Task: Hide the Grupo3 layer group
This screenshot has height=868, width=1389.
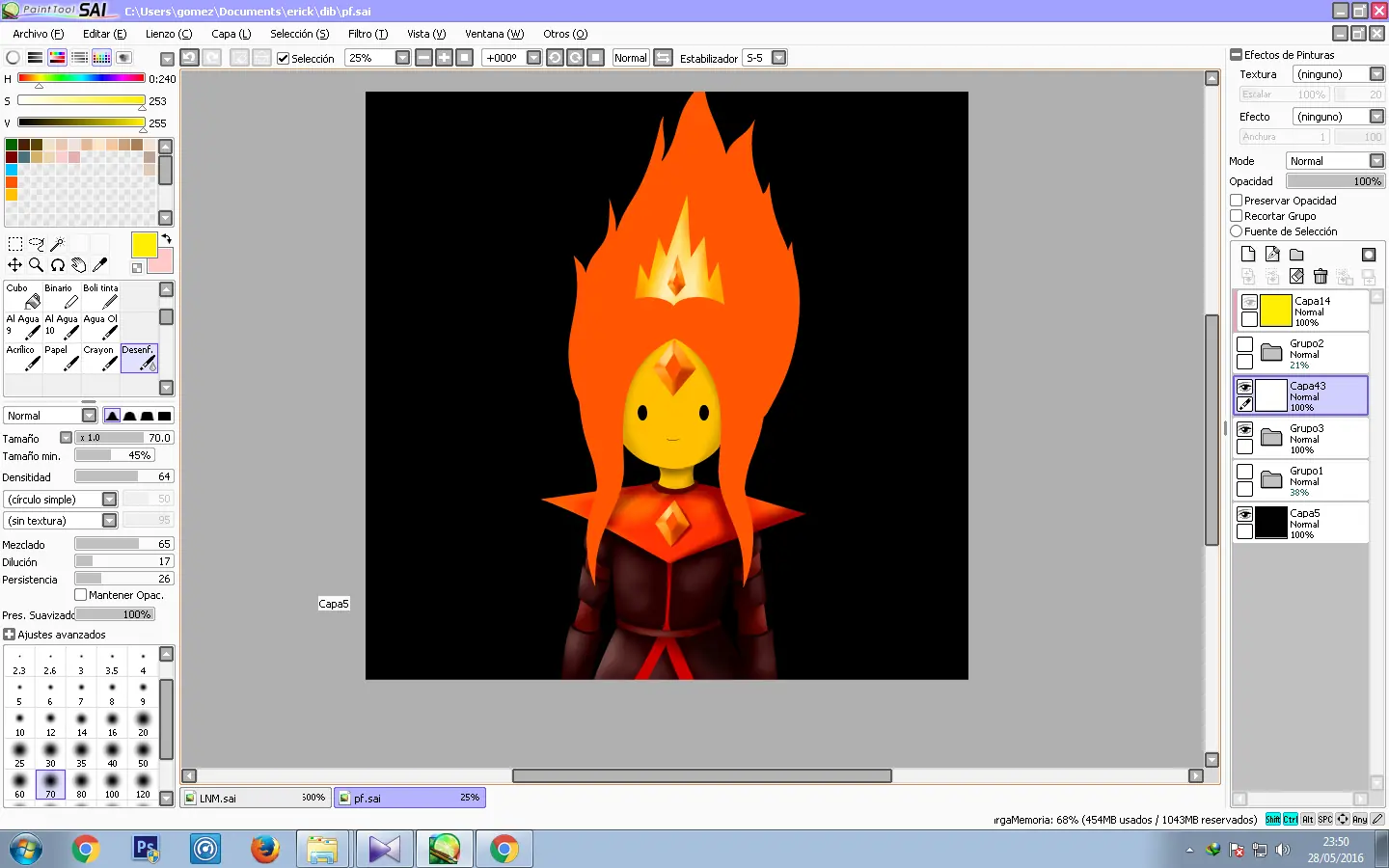Action: tap(1245, 429)
